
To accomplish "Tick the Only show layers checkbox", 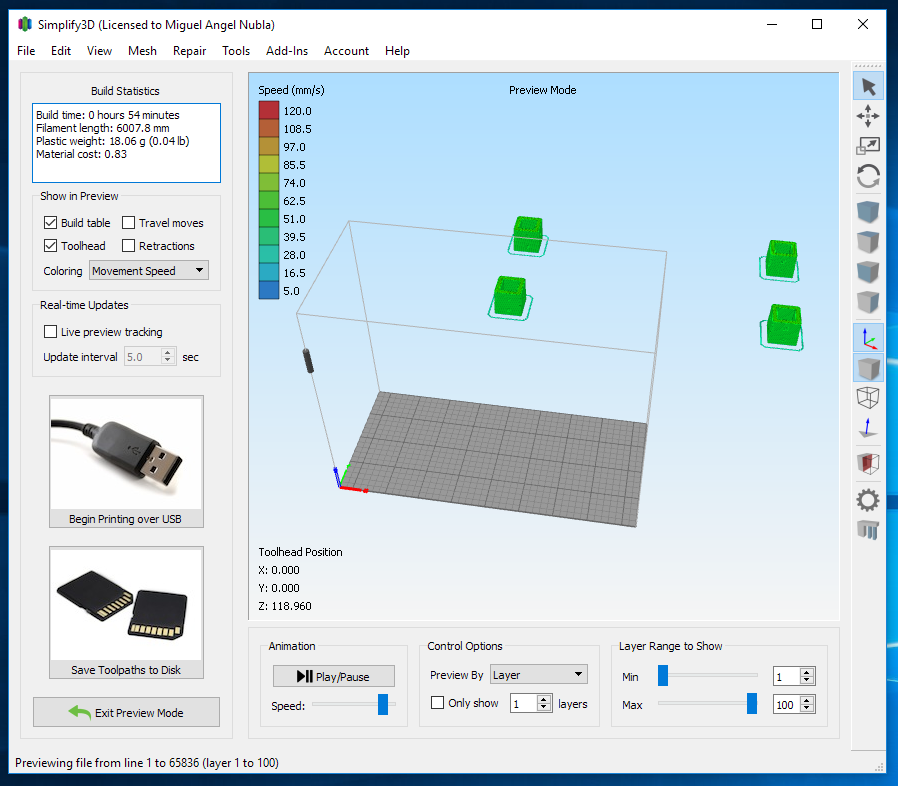I will (x=437, y=702).
